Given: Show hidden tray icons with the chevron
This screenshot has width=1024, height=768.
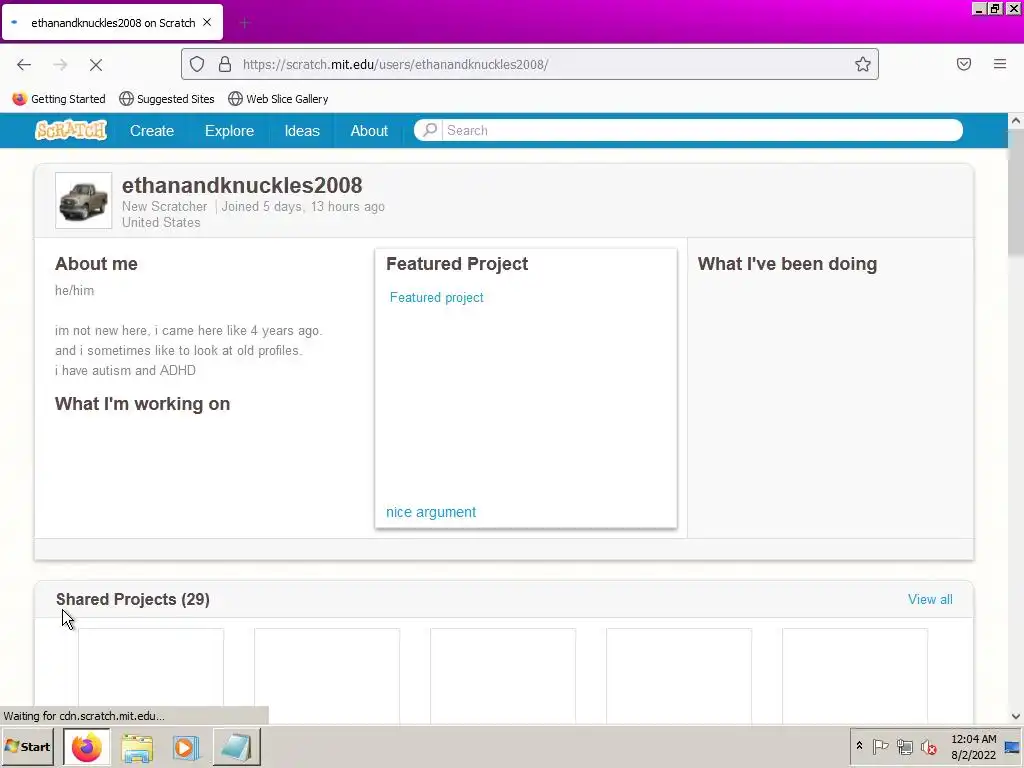Looking at the screenshot, I should (859, 746).
